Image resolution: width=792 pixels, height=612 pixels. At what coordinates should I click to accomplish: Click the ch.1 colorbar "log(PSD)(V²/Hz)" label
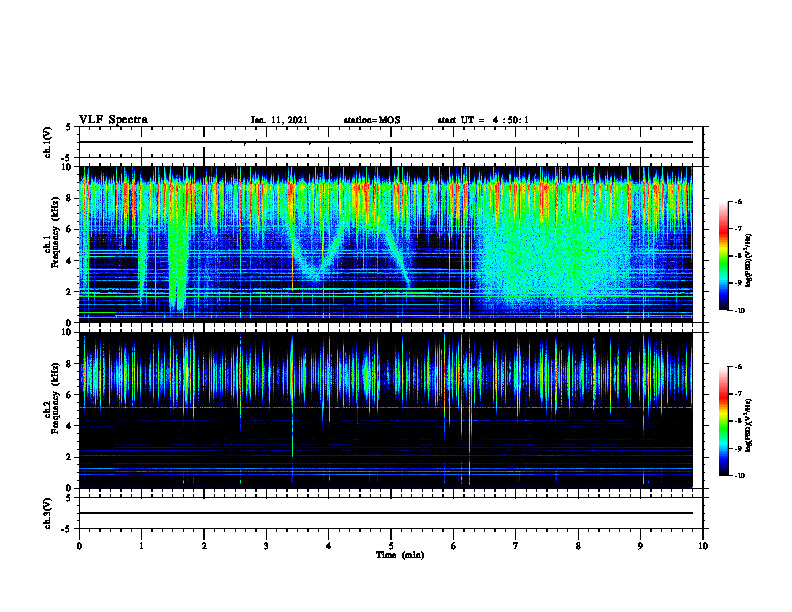pyautogui.click(x=750, y=261)
